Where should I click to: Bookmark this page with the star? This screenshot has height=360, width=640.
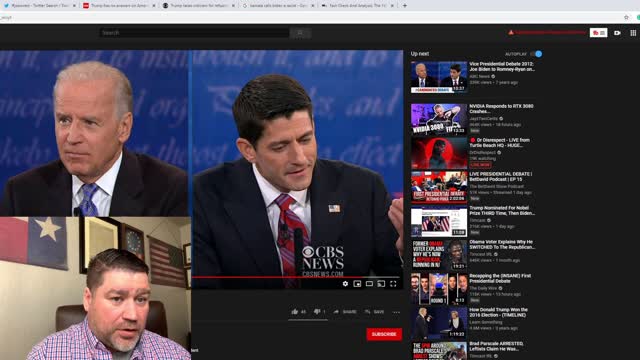click(626, 18)
